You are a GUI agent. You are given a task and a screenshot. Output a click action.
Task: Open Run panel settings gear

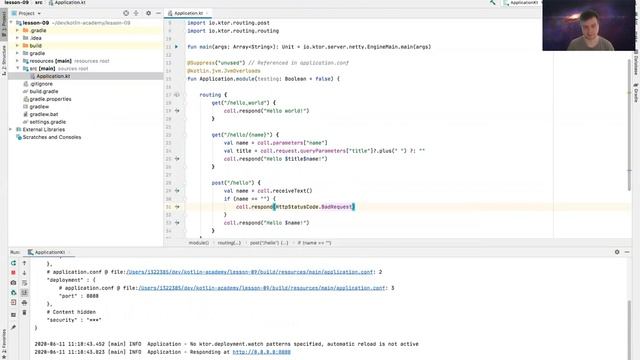click(617, 252)
